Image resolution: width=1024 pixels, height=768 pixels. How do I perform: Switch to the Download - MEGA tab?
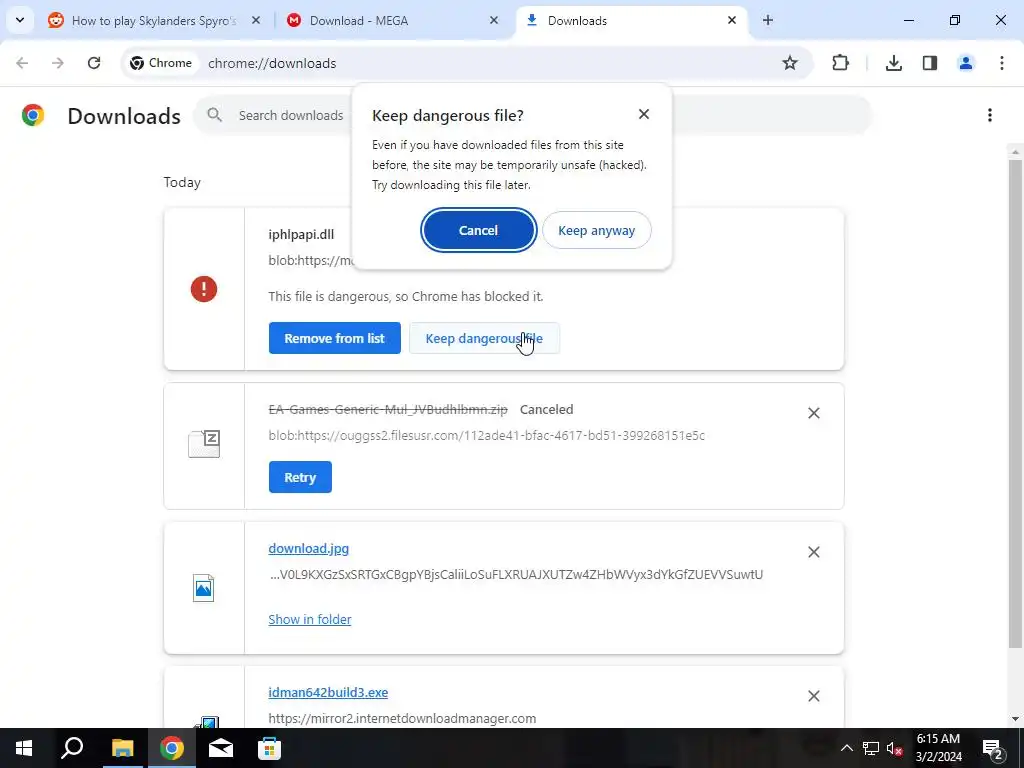click(x=359, y=21)
